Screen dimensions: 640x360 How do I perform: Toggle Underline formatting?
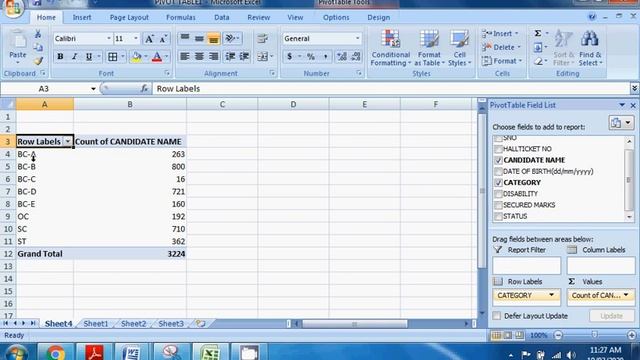(x=89, y=57)
